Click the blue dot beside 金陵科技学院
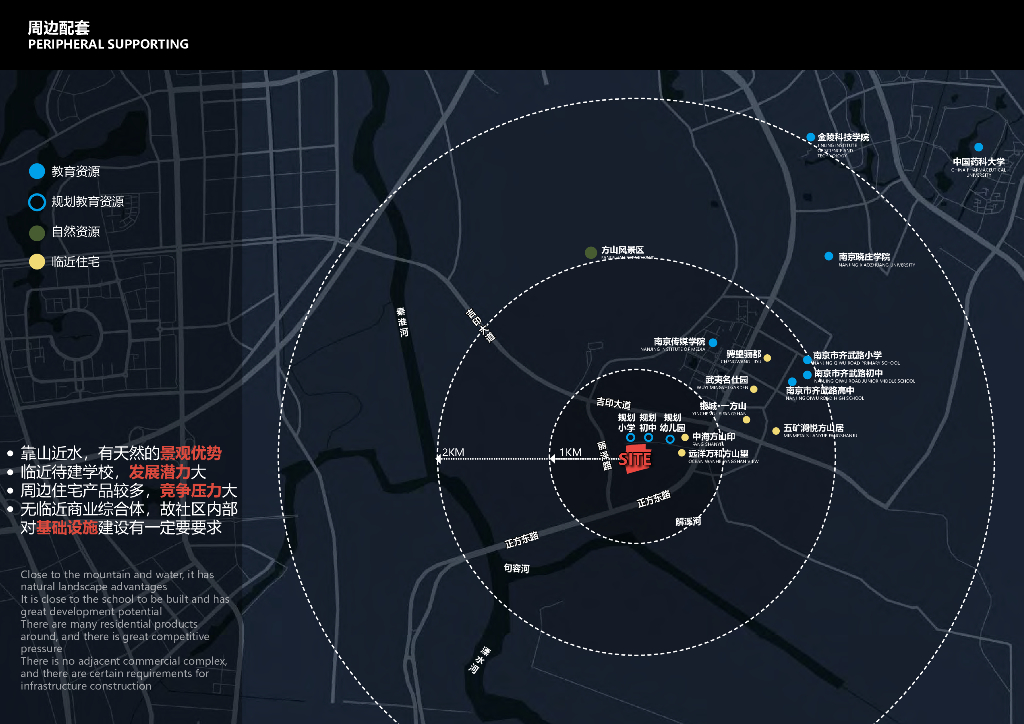This screenshot has height=724, width=1024. (810, 137)
